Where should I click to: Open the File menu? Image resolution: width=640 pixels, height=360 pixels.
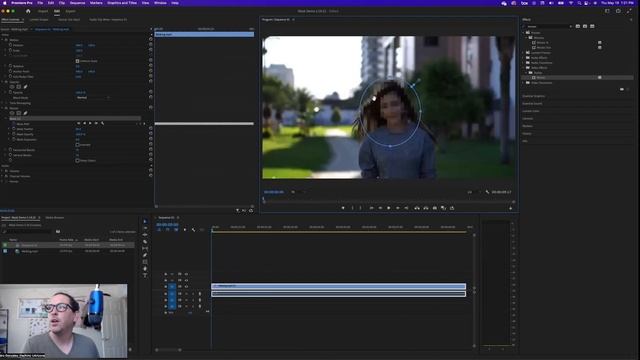tap(40, 3)
